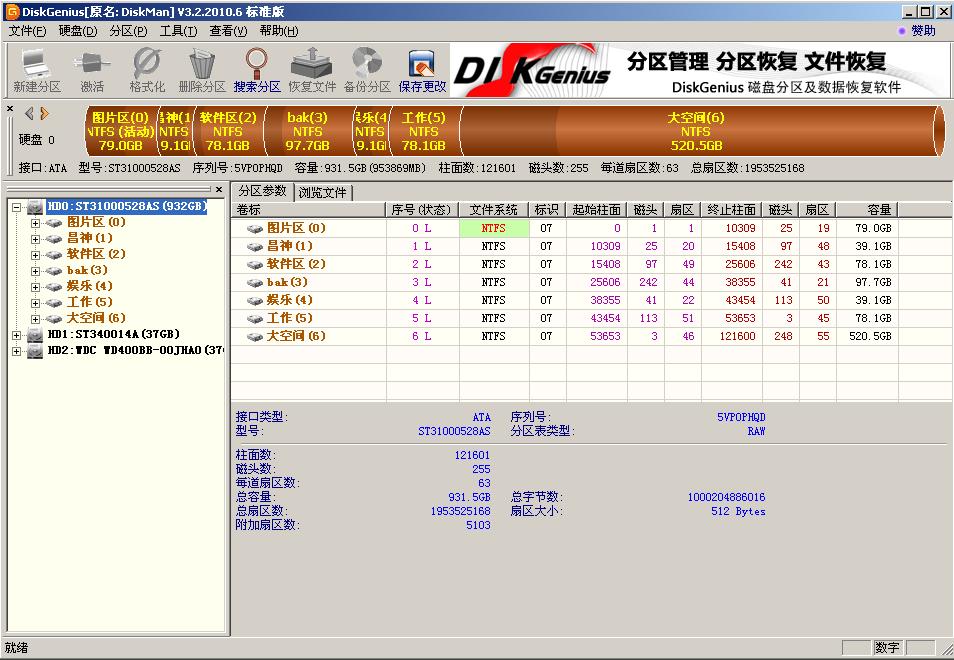Open the 搜索分区 (Search Partition) tool
Screen dimensions: 954x660
coord(257,71)
